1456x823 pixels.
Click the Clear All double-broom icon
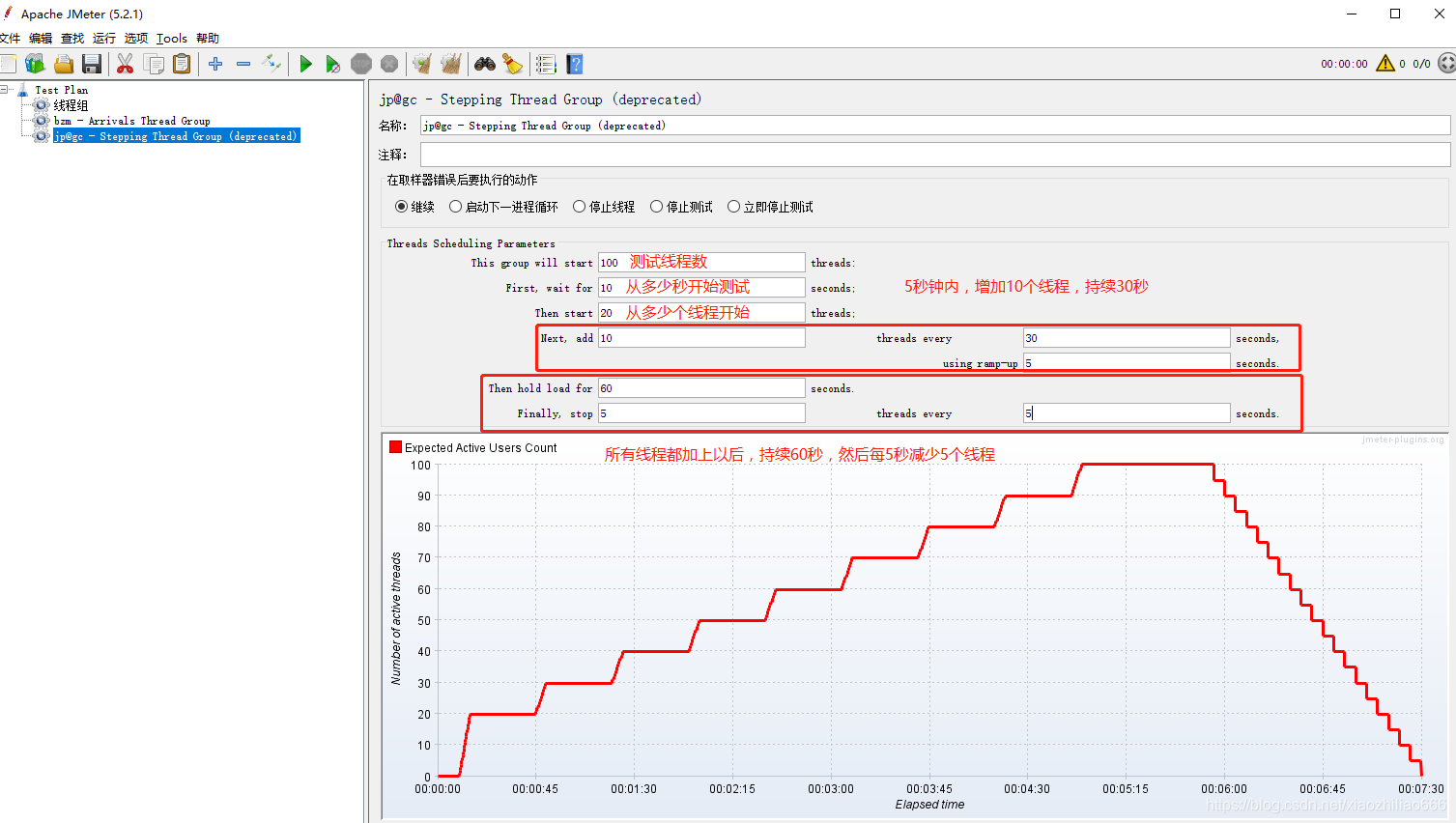pos(450,64)
